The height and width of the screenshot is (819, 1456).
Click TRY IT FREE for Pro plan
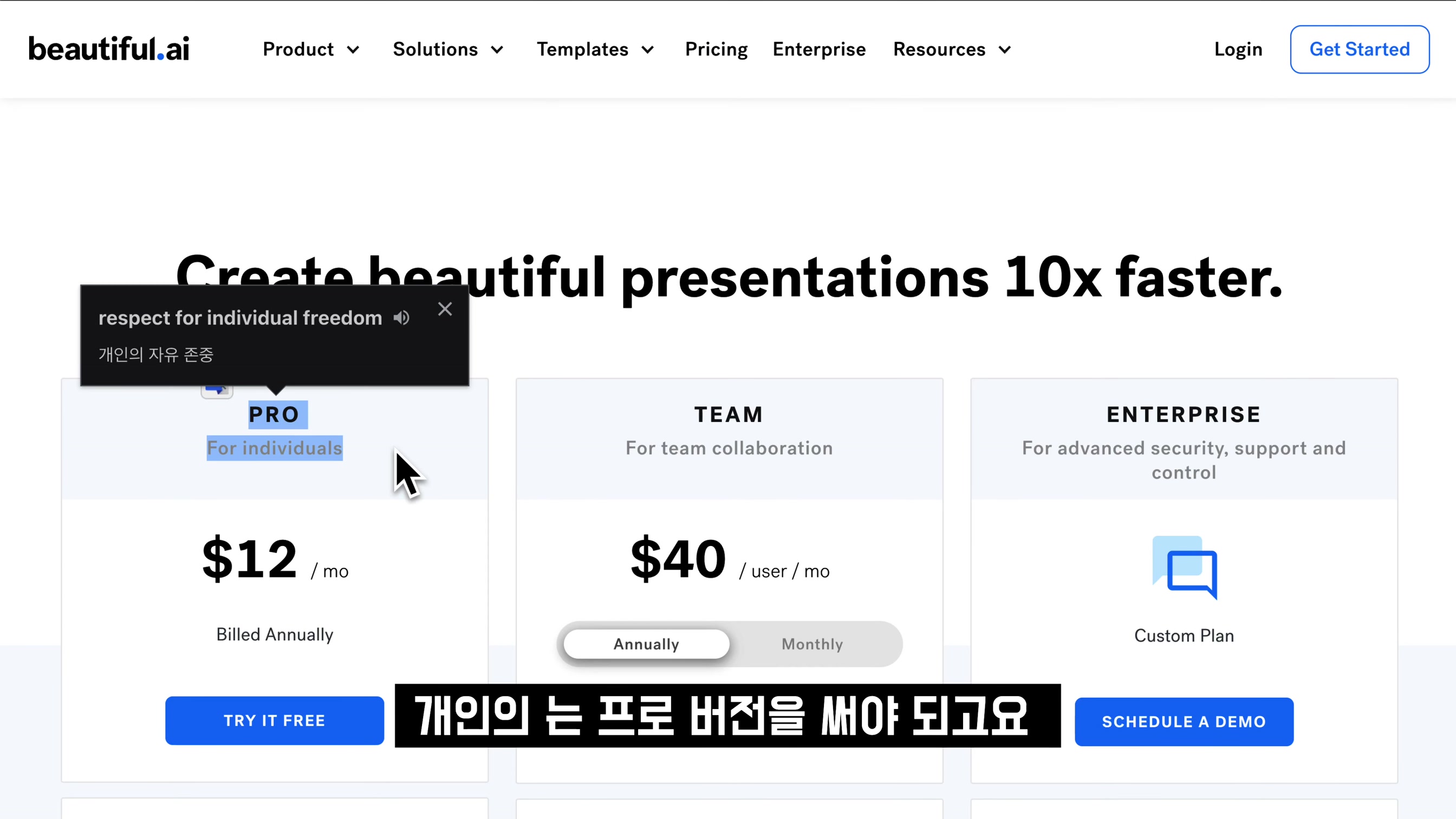[x=274, y=720]
